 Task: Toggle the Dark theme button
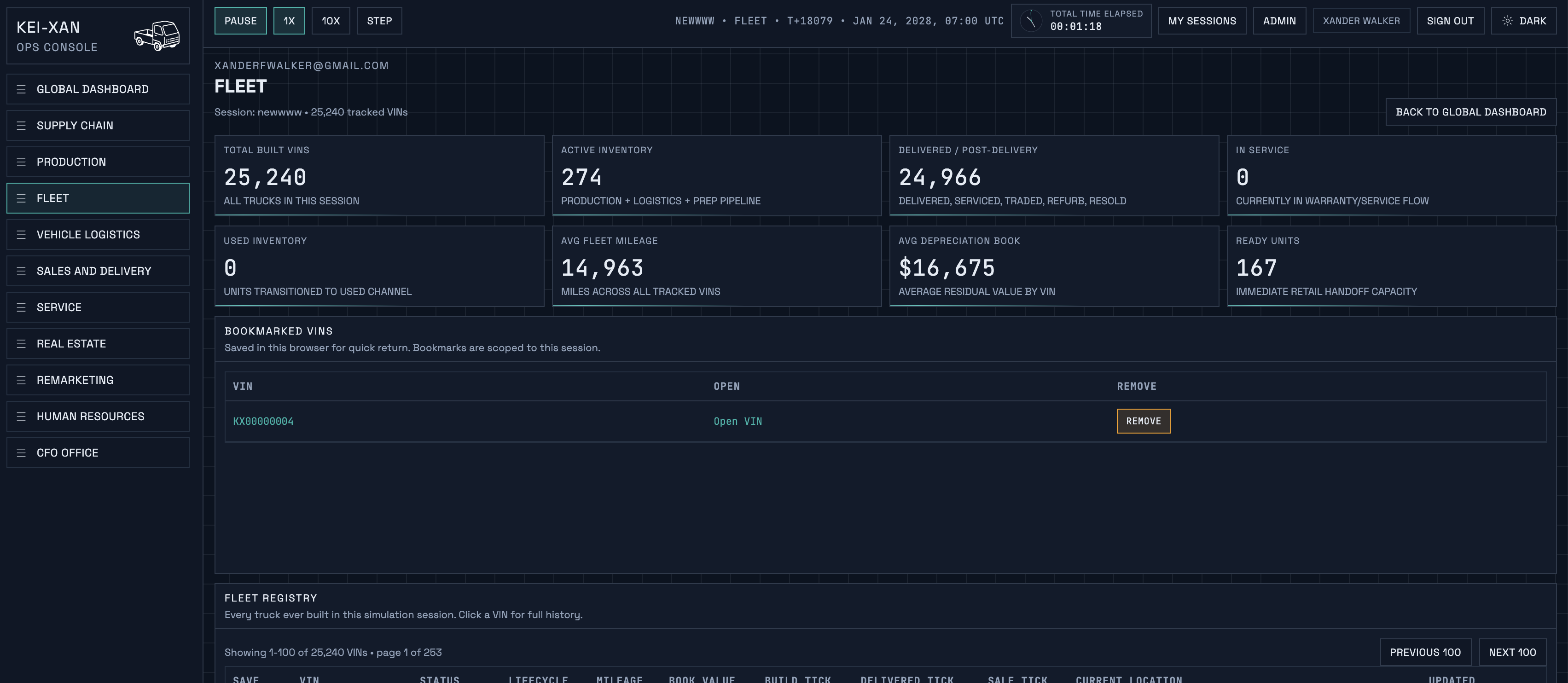pos(1523,21)
